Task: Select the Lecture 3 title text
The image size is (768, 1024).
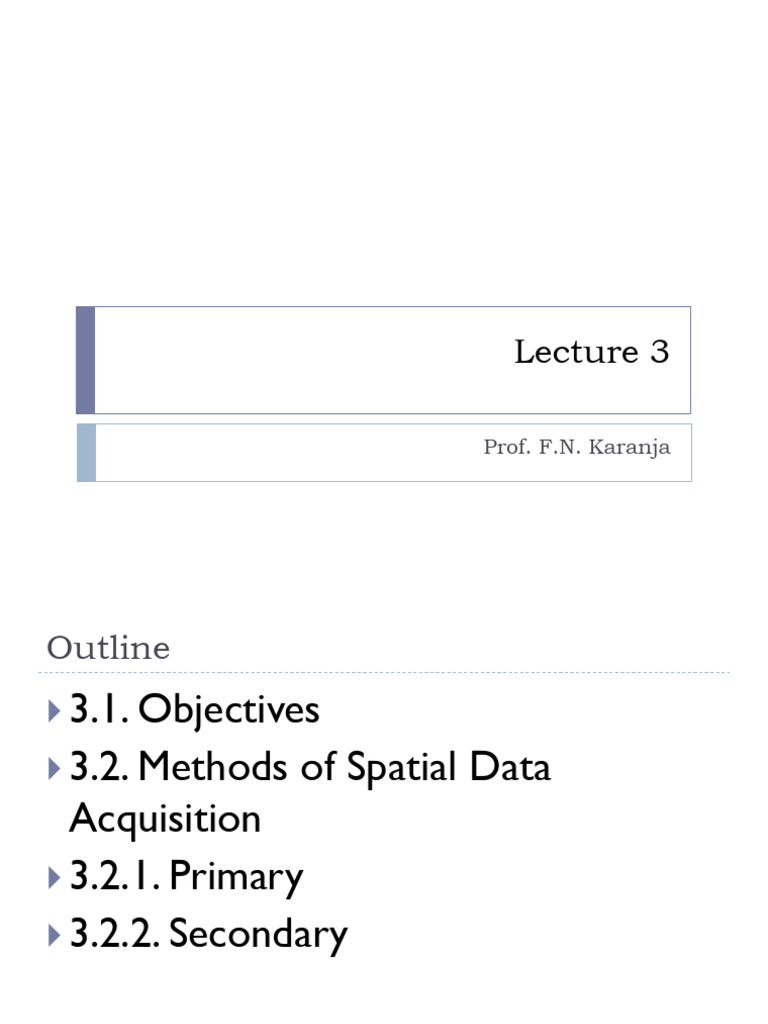Action: coord(591,352)
